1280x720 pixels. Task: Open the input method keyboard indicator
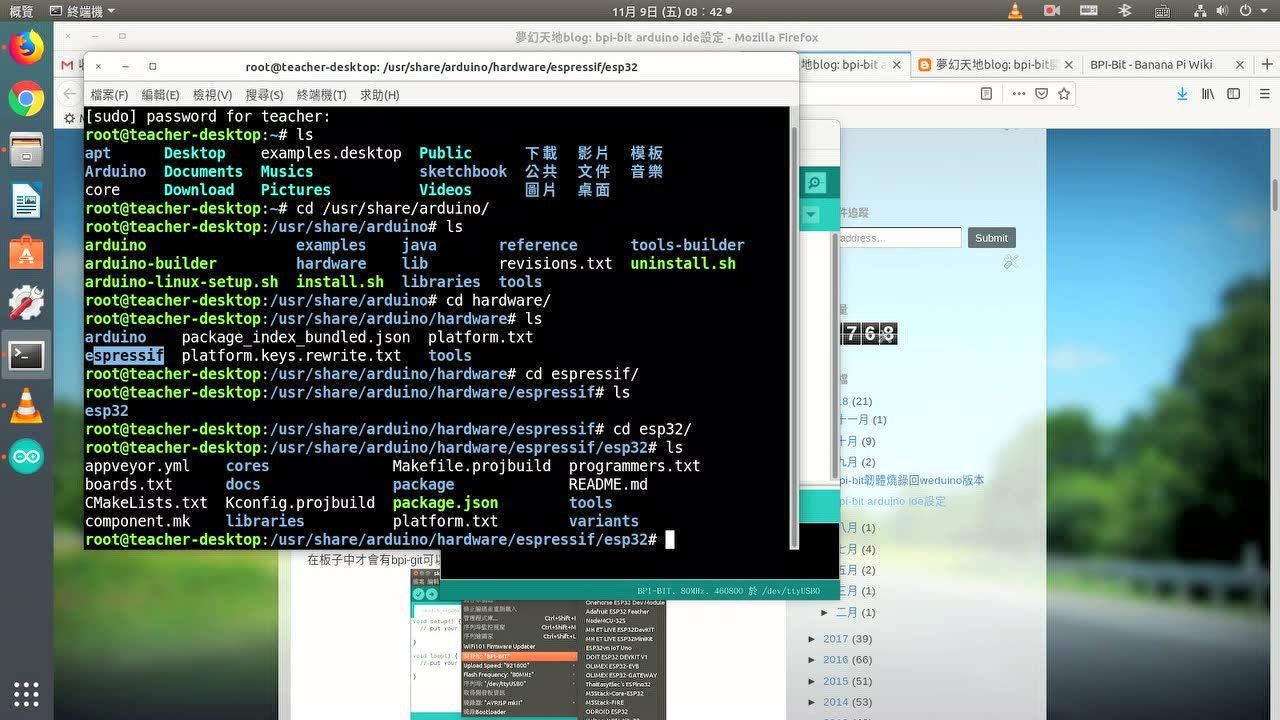point(1161,11)
